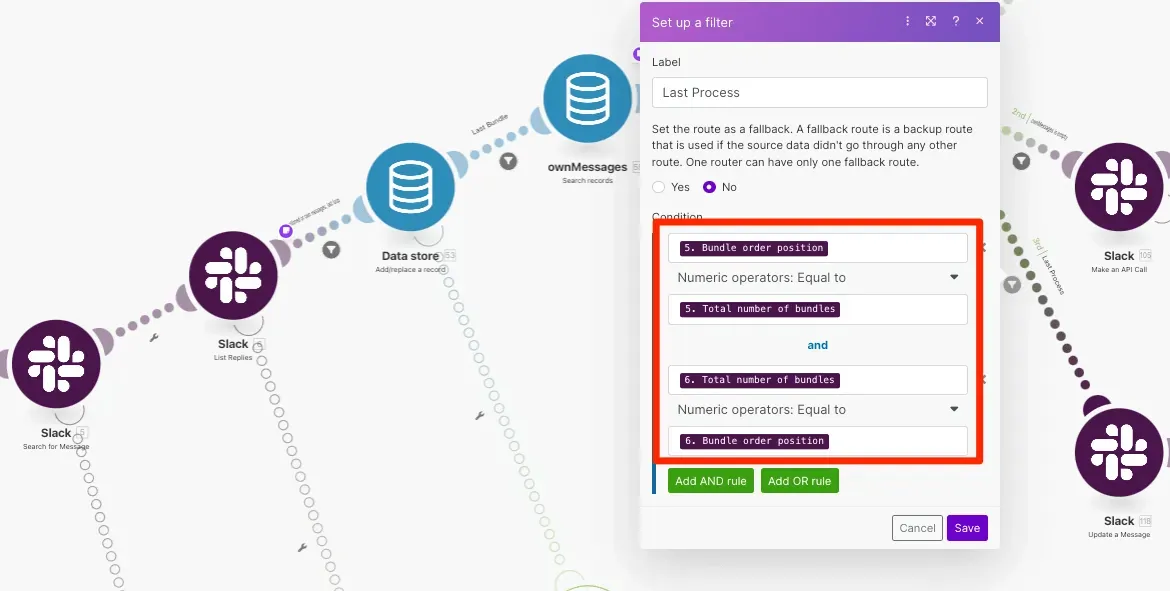Click module number badge next to Data store
The image size is (1170, 591).
pyautogui.click(x=449, y=256)
